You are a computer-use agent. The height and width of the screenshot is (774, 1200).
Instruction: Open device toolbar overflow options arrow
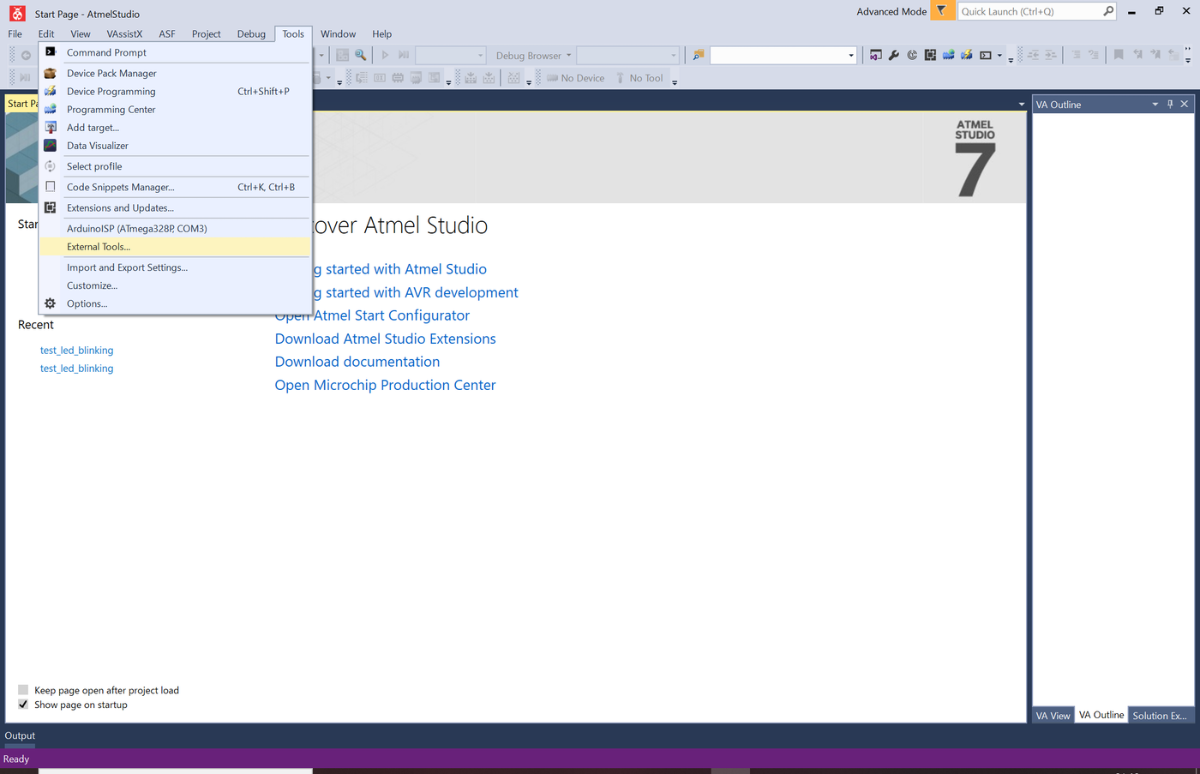(x=675, y=80)
